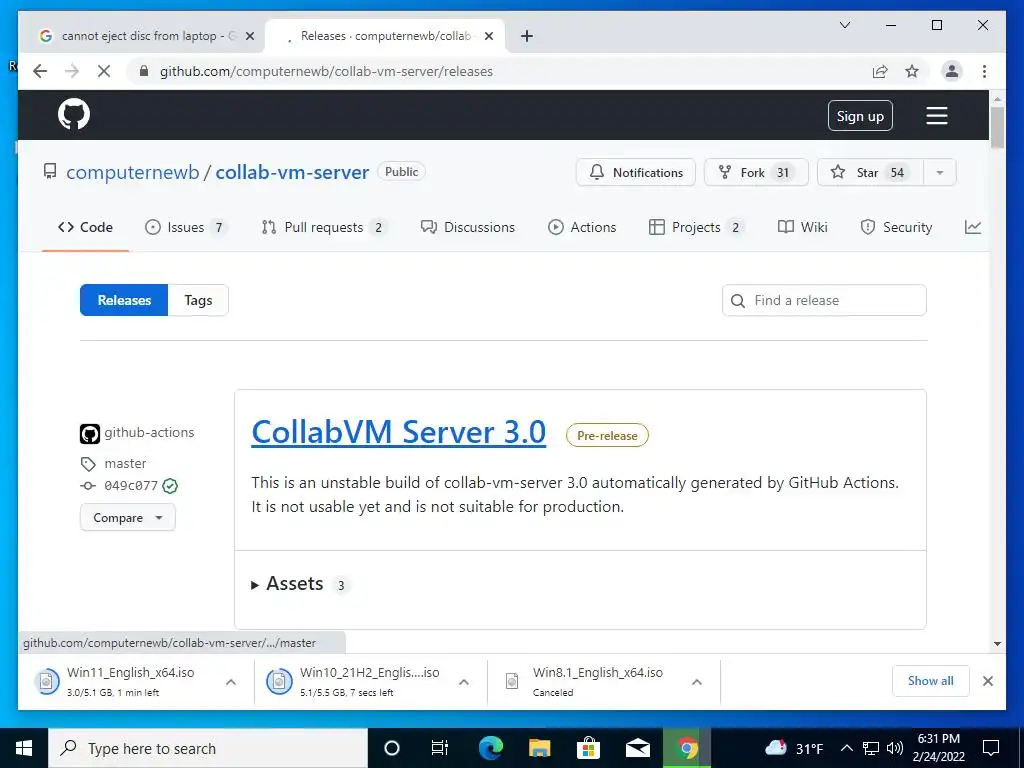Click the Chrome icon on taskbar

[x=686, y=748]
